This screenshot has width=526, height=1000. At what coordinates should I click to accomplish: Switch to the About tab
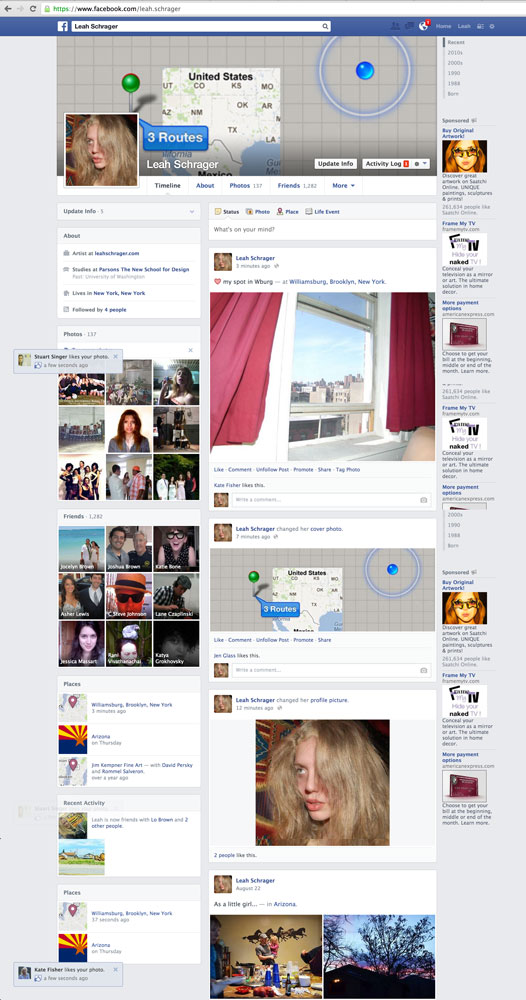coord(205,186)
